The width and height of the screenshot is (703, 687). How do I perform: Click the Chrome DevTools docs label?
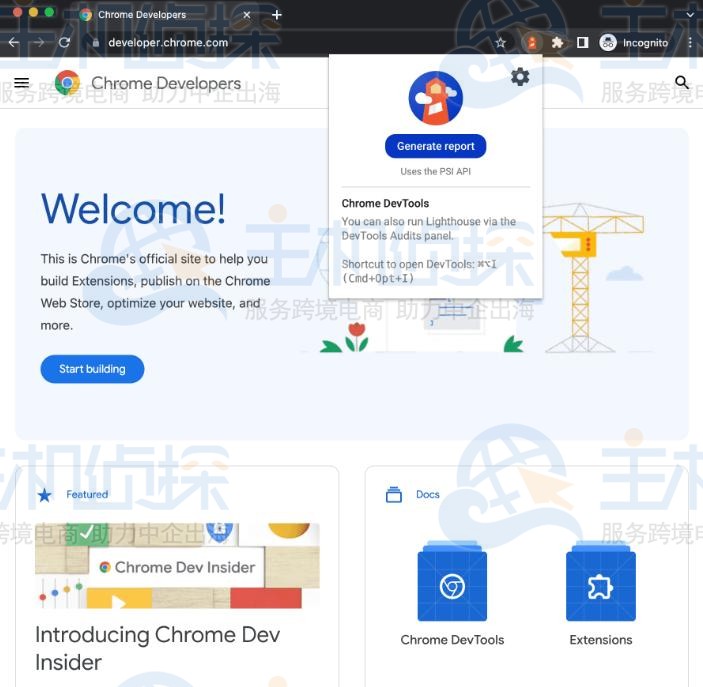tap(452, 640)
